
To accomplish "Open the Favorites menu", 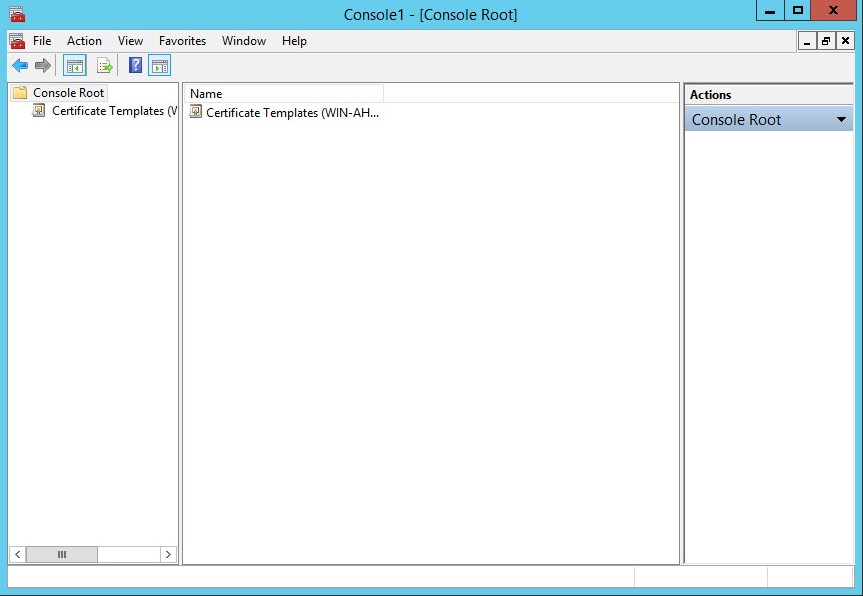I will click(x=182, y=41).
